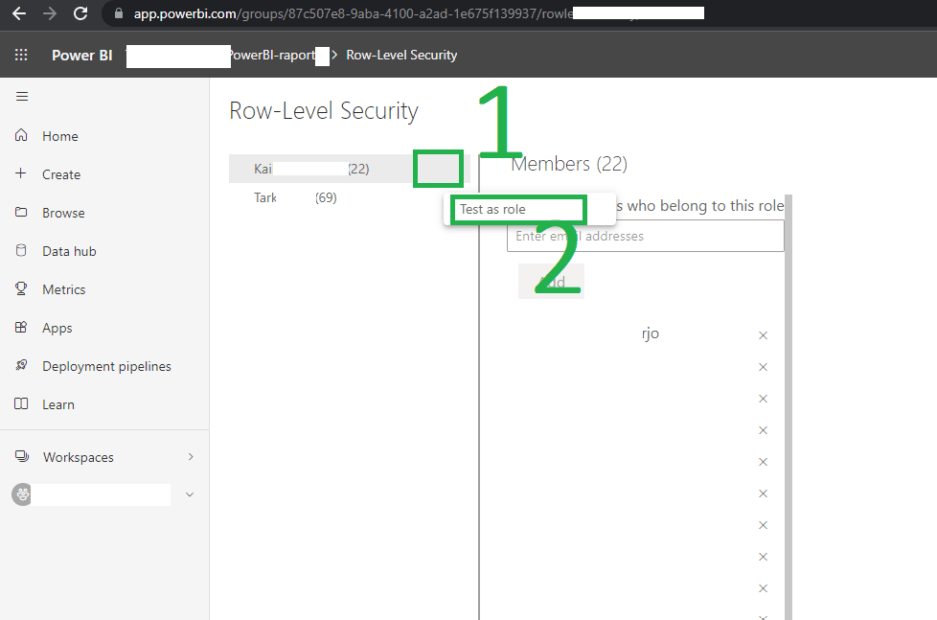The image size is (937, 620).
Task: Select the Metrics goal icon
Action: (20, 289)
